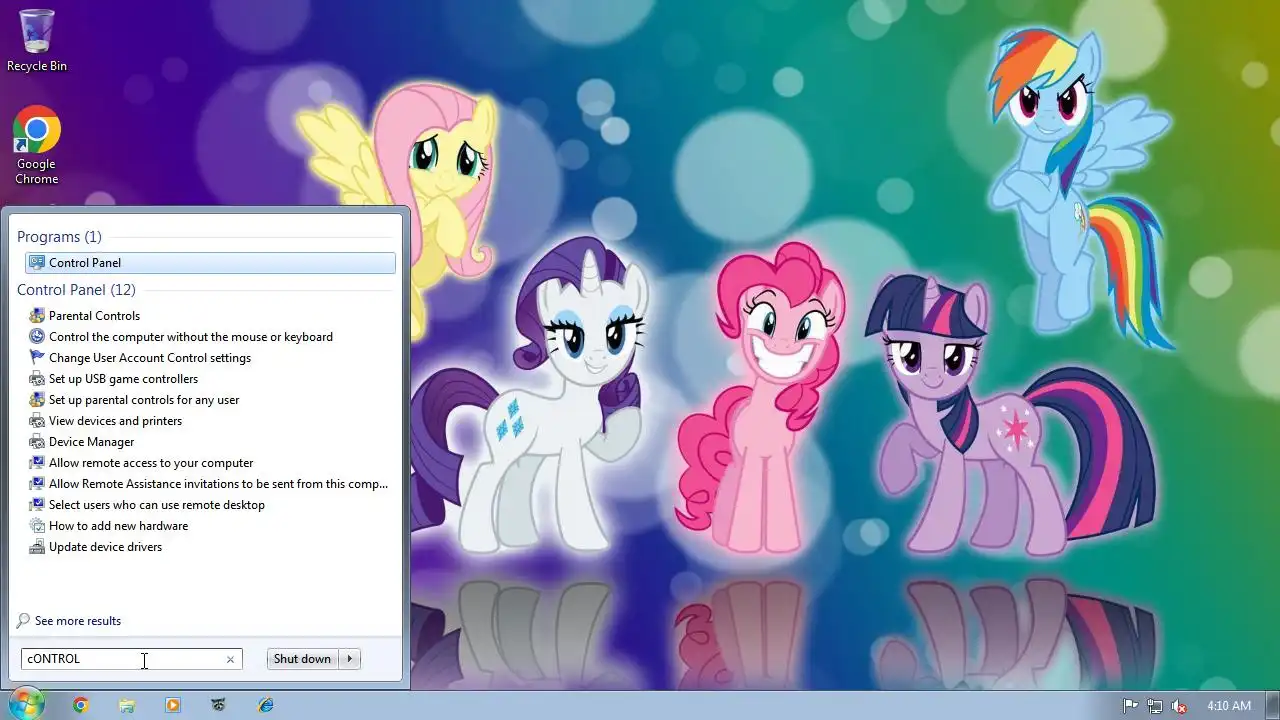
Task: Click the Device Manager icon
Action: coord(37,442)
